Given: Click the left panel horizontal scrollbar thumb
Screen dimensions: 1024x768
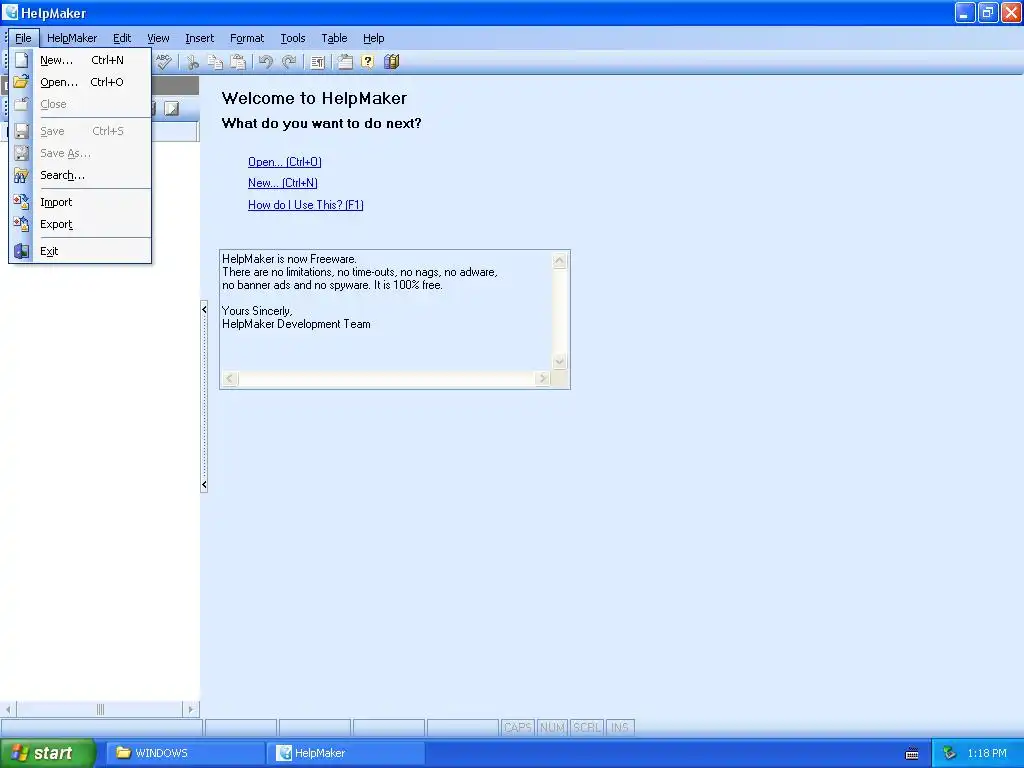Looking at the screenshot, I should [x=100, y=709].
